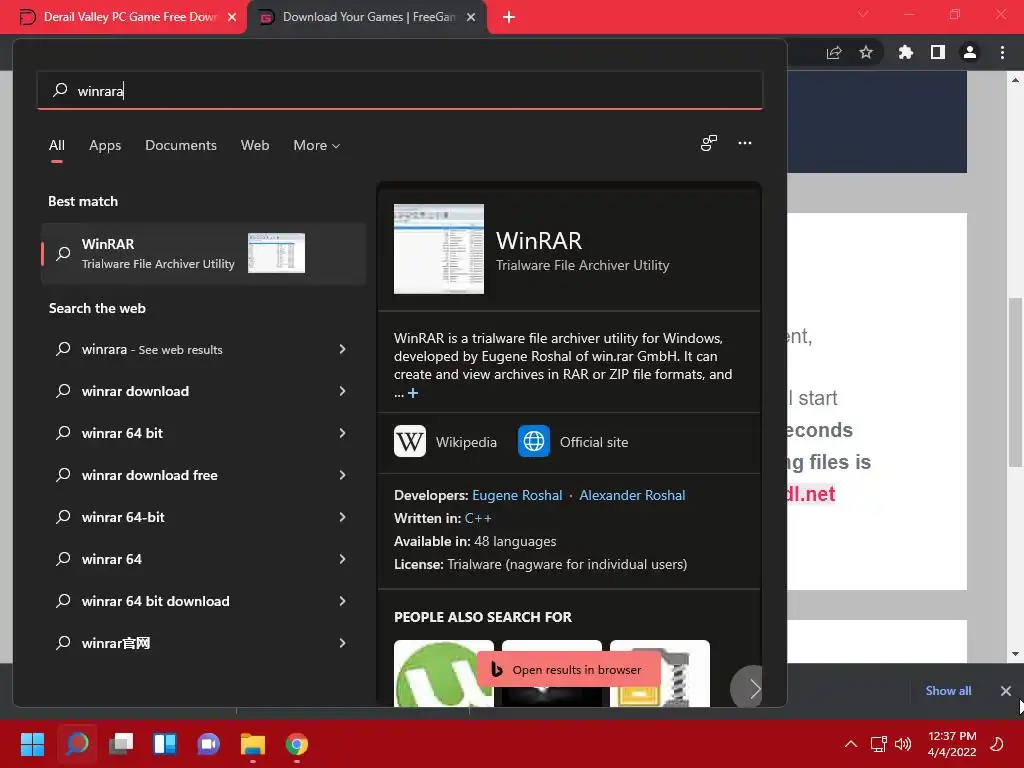1024x768 pixels.
Task: Expand arrow next to 'winrar 64-bit'
Action: tap(342, 517)
